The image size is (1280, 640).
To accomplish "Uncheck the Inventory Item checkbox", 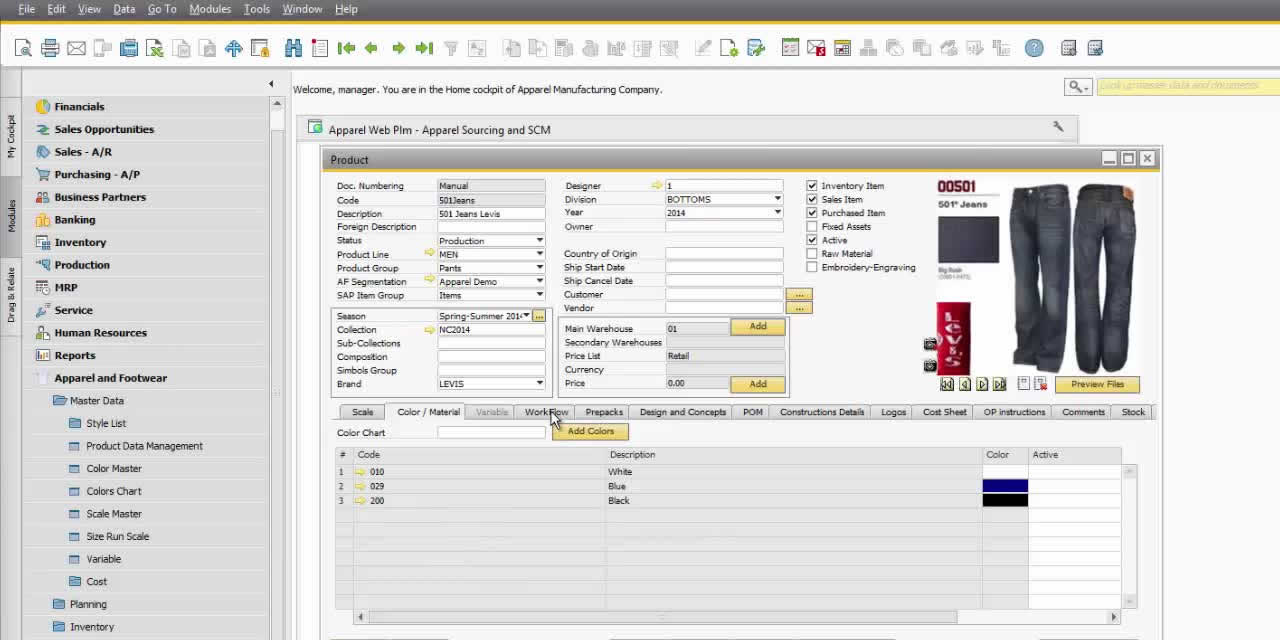I will [x=812, y=186].
